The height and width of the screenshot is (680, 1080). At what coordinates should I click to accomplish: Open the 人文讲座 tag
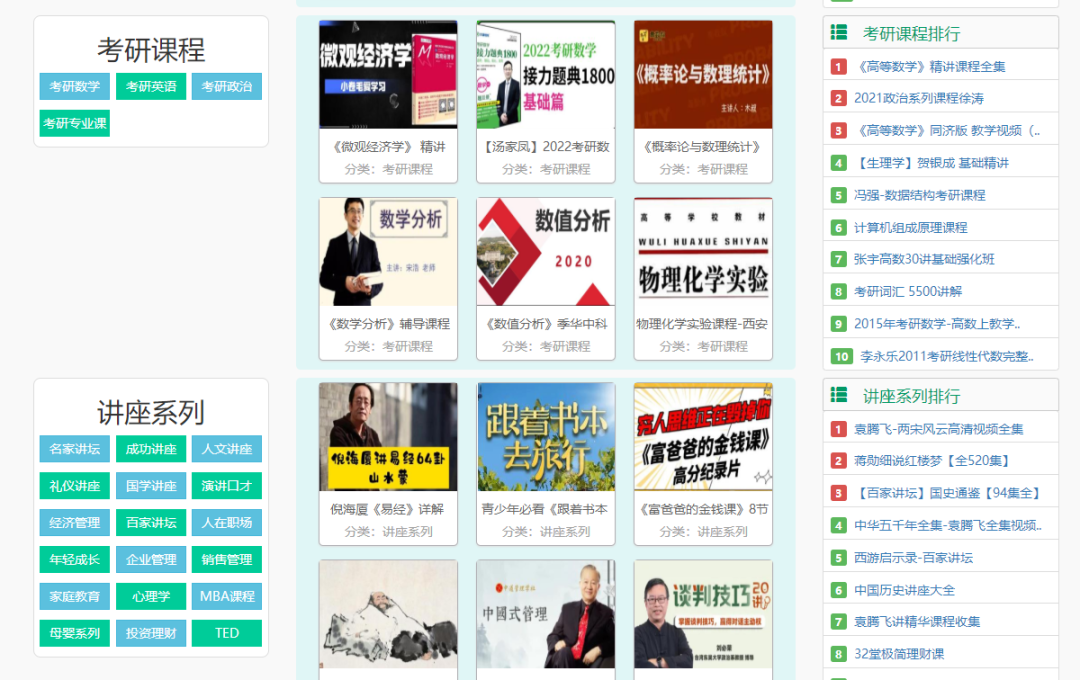(x=227, y=449)
